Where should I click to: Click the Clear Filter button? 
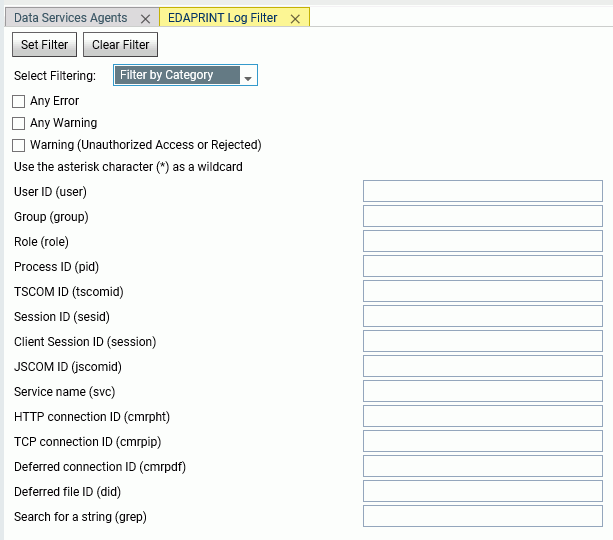click(x=120, y=45)
